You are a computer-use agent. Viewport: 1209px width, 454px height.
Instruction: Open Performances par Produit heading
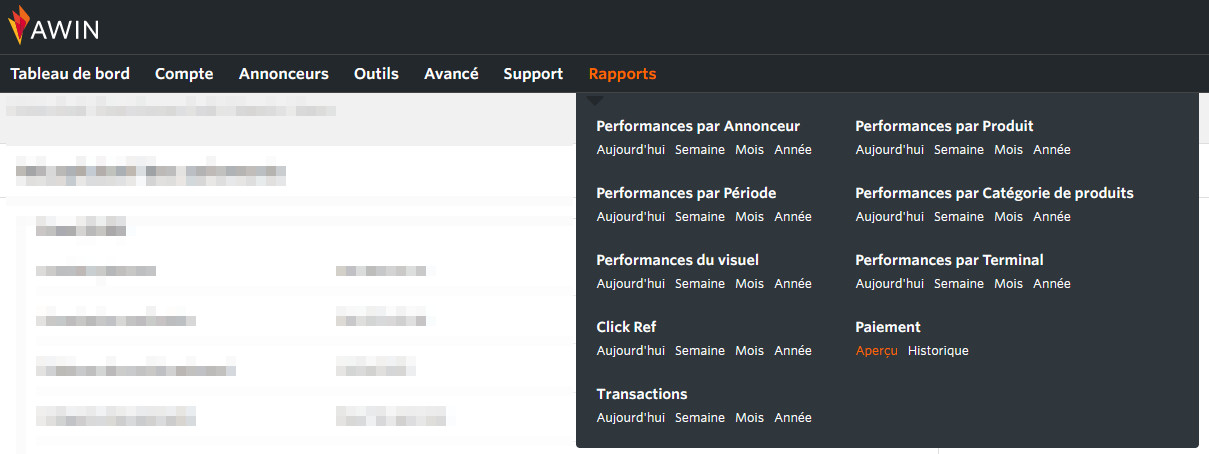(944, 126)
